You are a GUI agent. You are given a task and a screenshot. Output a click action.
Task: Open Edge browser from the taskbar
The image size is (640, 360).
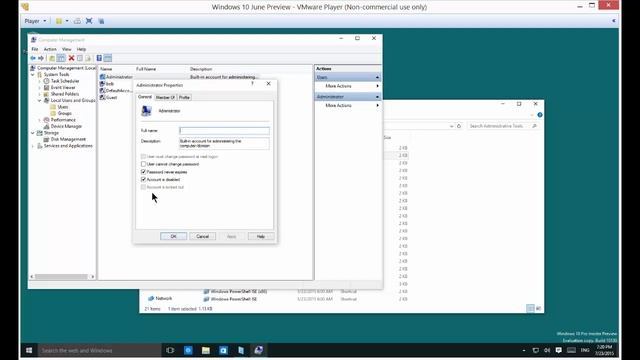coord(188,350)
